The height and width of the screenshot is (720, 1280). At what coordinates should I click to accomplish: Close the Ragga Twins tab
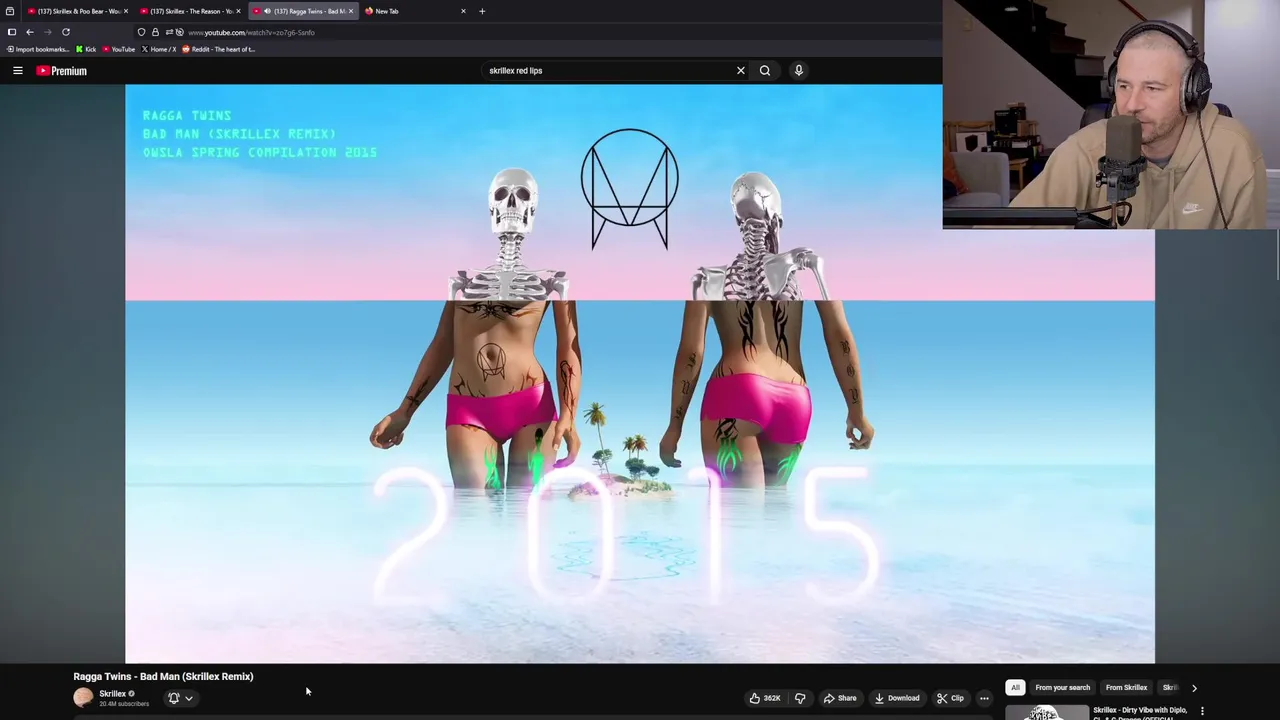(351, 11)
